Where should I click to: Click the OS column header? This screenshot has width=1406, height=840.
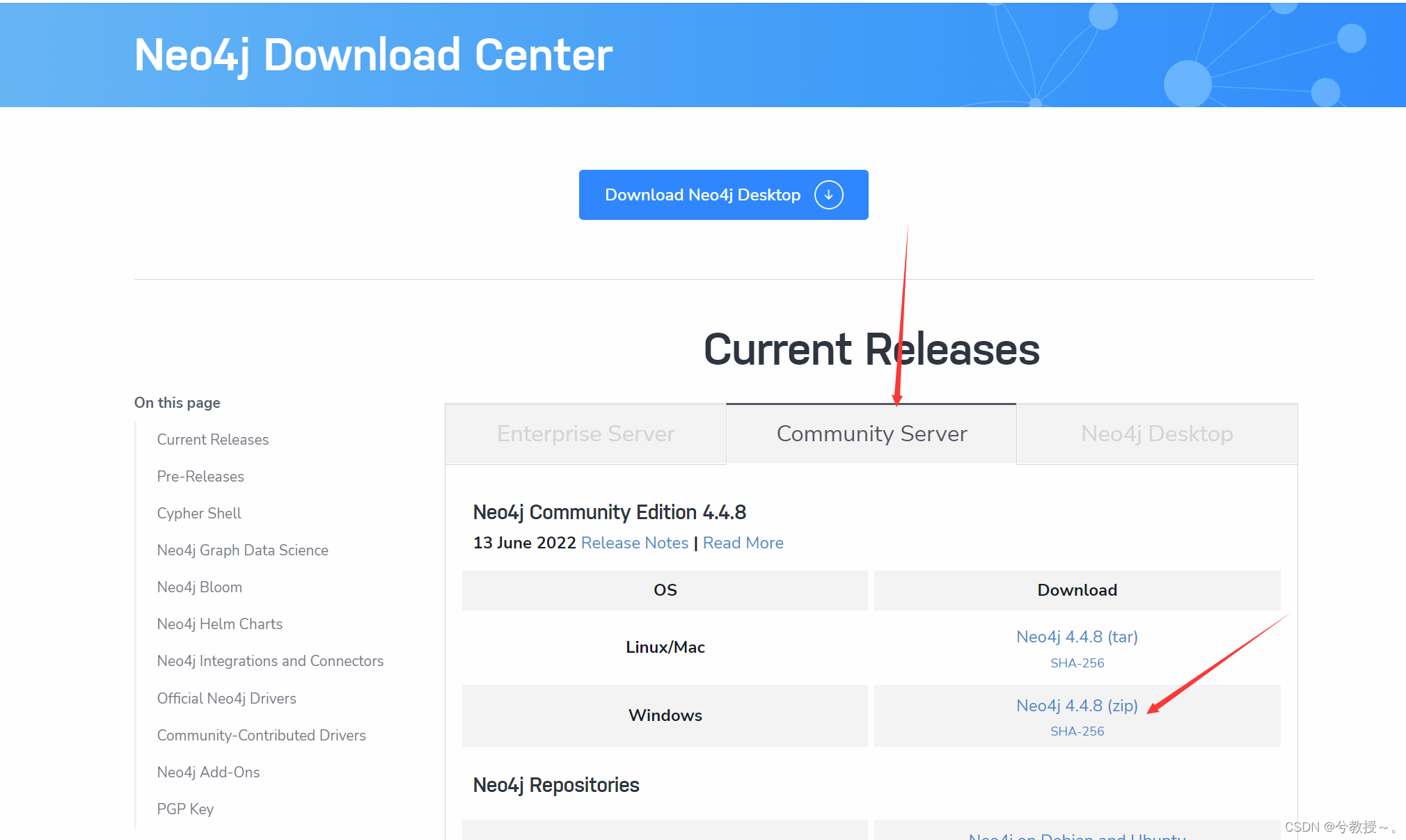pos(665,590)
